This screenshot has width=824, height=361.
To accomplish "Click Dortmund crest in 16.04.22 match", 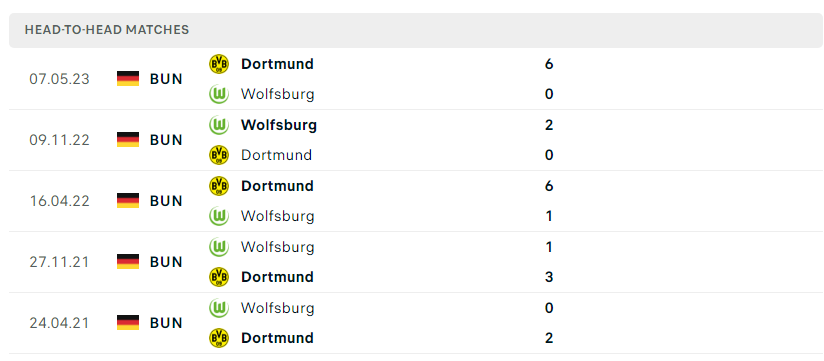I will 219,186.
